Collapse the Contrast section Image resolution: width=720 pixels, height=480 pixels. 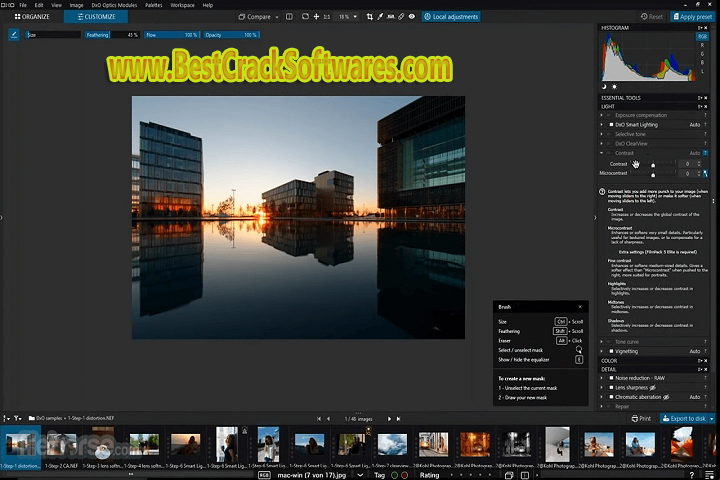602,153
